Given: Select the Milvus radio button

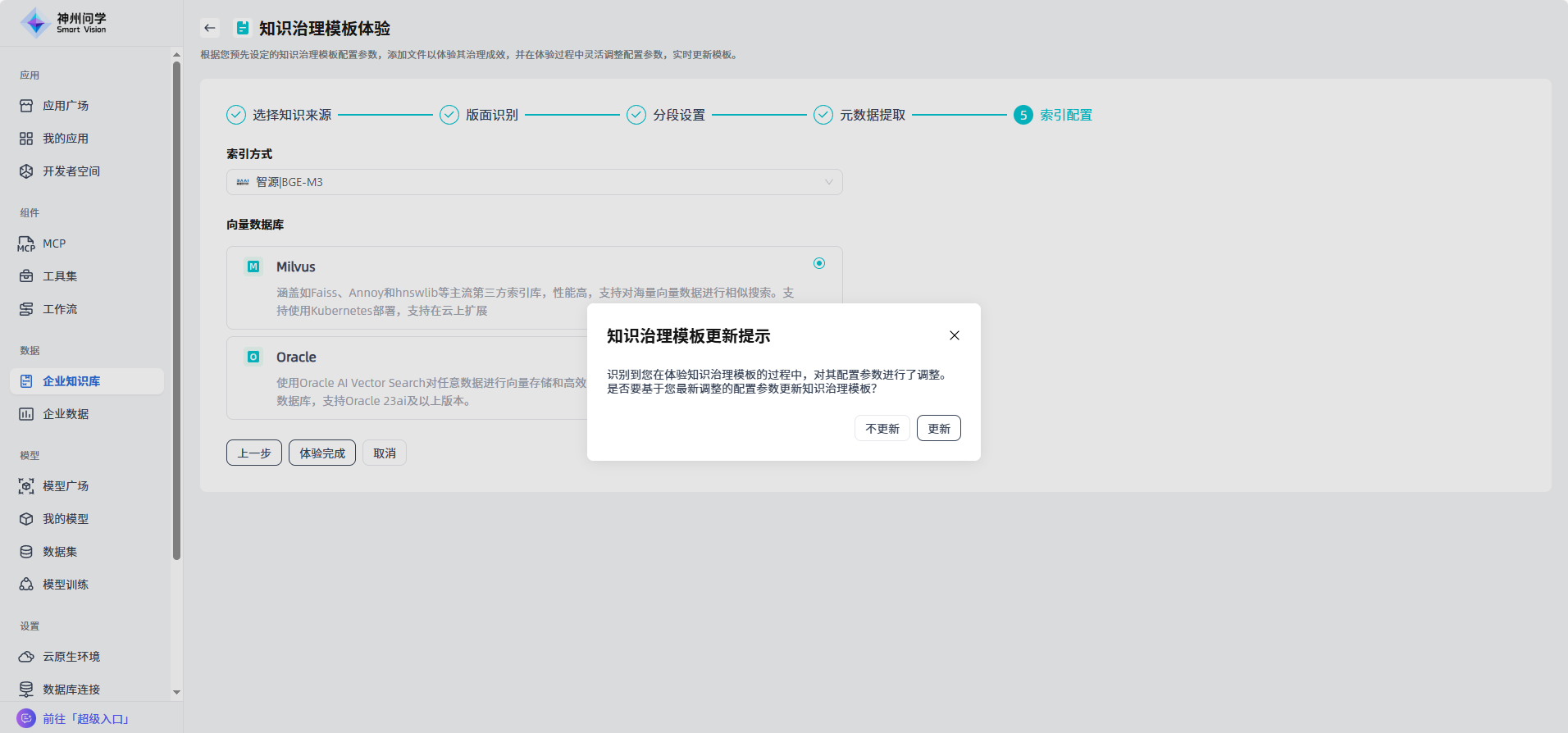Looking at the screenshot, I should tap(818, 263).
